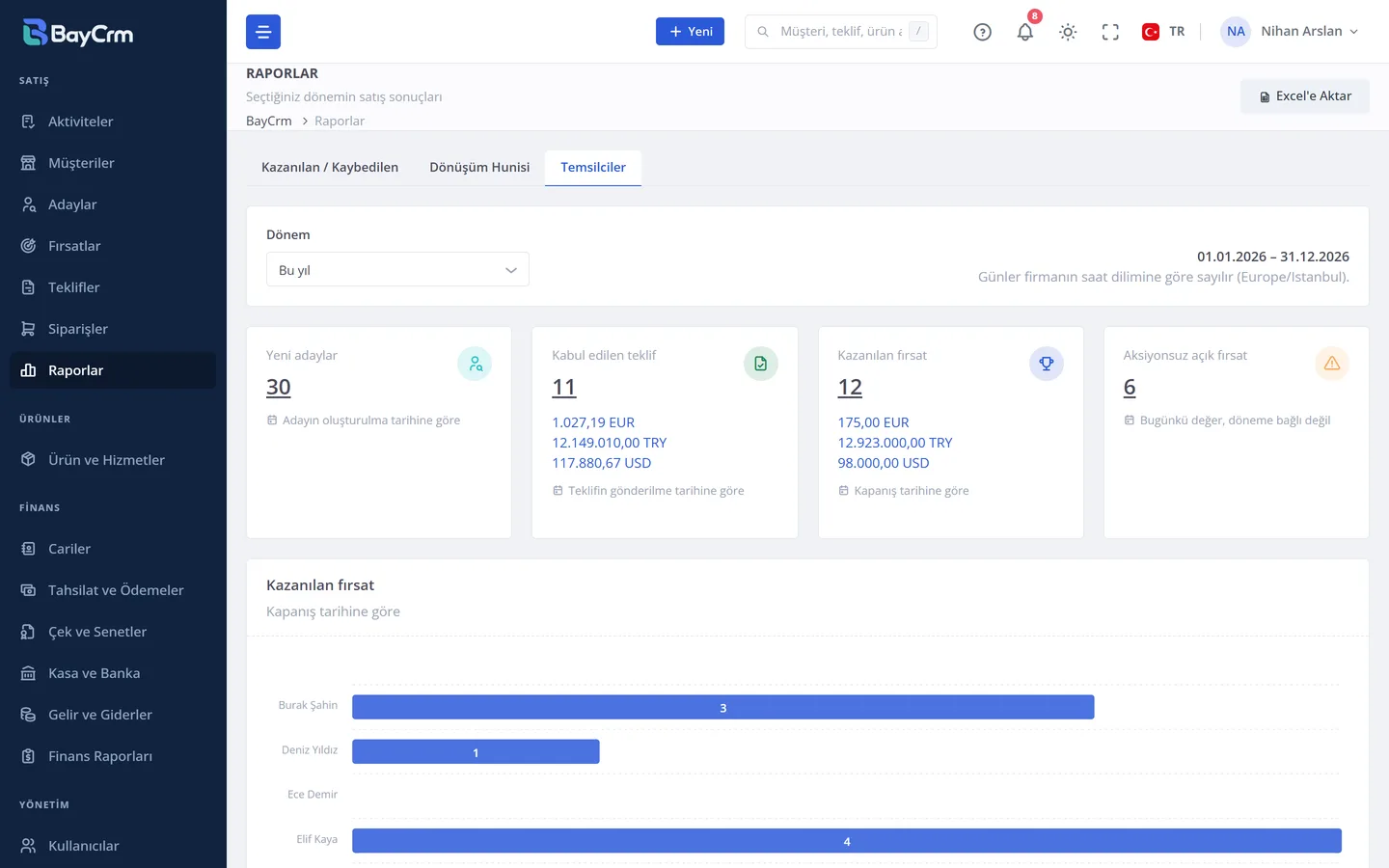Open Nihan Arslan user menu
Screen dimensions: 1389x868
click(1291, 32)
